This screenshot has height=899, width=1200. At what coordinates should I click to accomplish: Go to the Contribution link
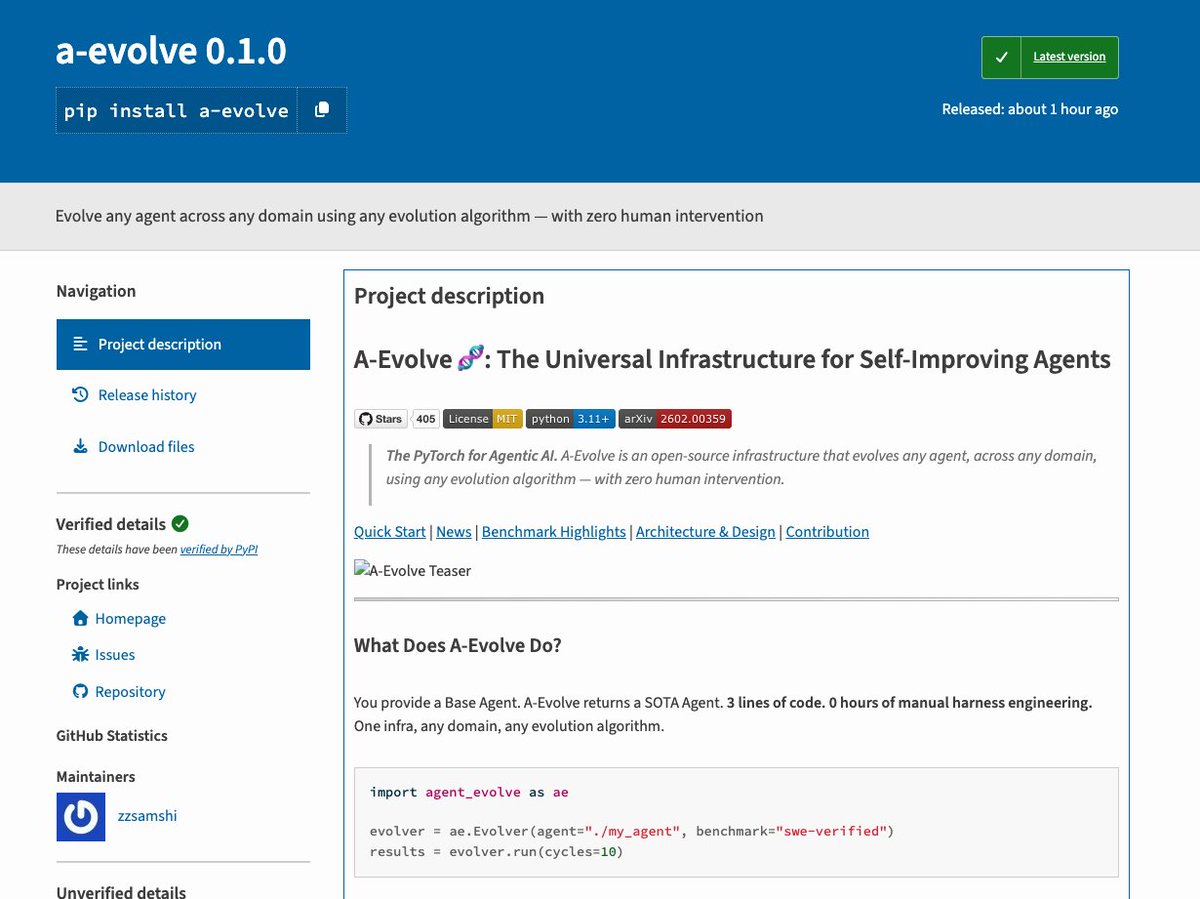[827, 532]
